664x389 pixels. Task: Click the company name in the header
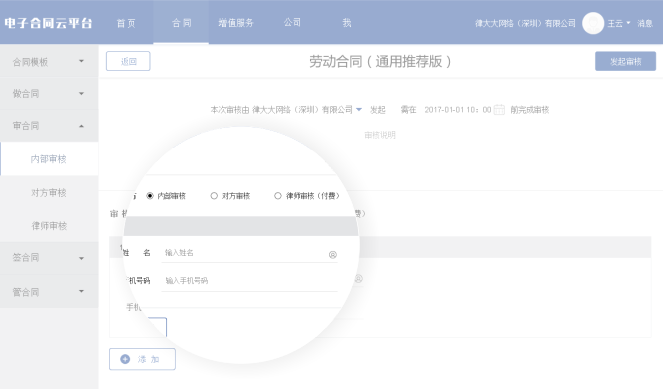point(525,23)
